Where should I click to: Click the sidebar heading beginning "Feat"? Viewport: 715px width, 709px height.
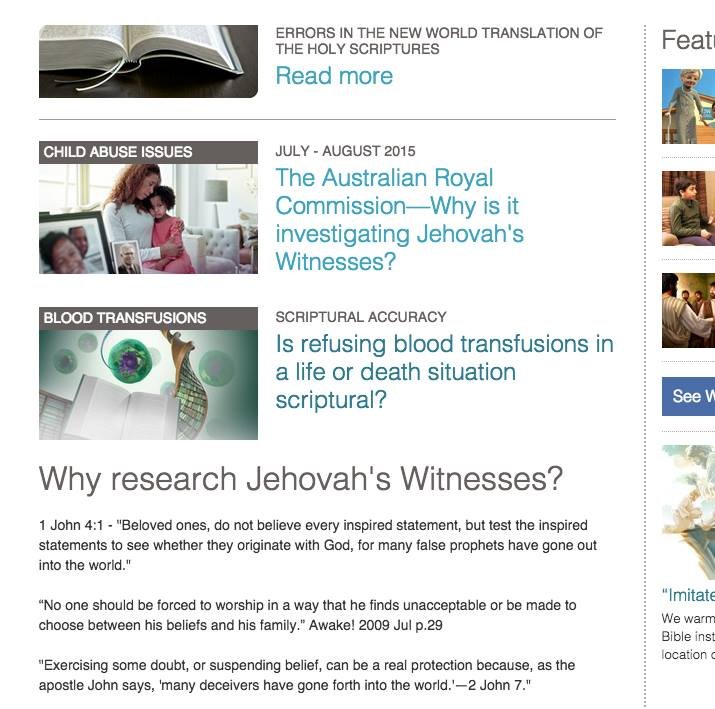click(x=689, y=40)
